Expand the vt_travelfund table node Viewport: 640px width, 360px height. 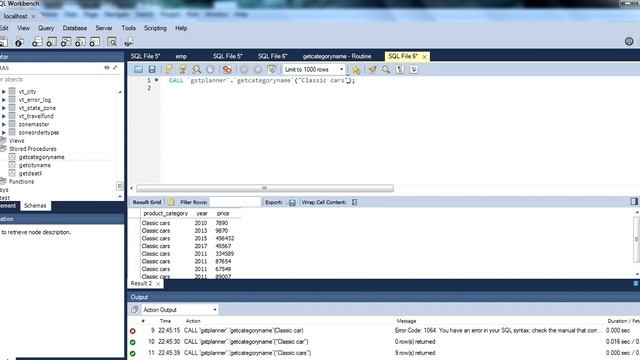4,116
